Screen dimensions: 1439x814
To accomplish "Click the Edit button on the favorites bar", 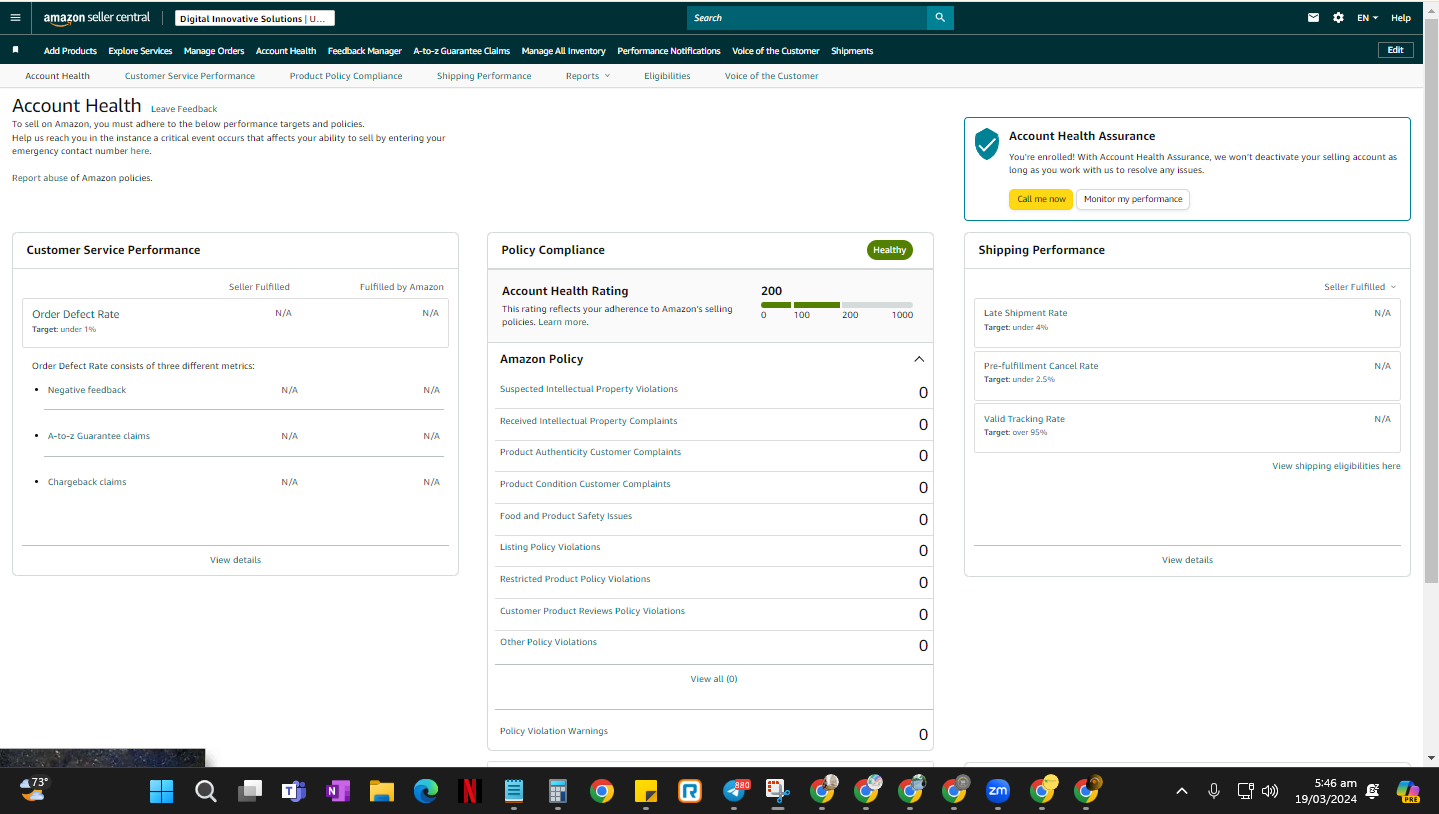I will [1396, 50].
